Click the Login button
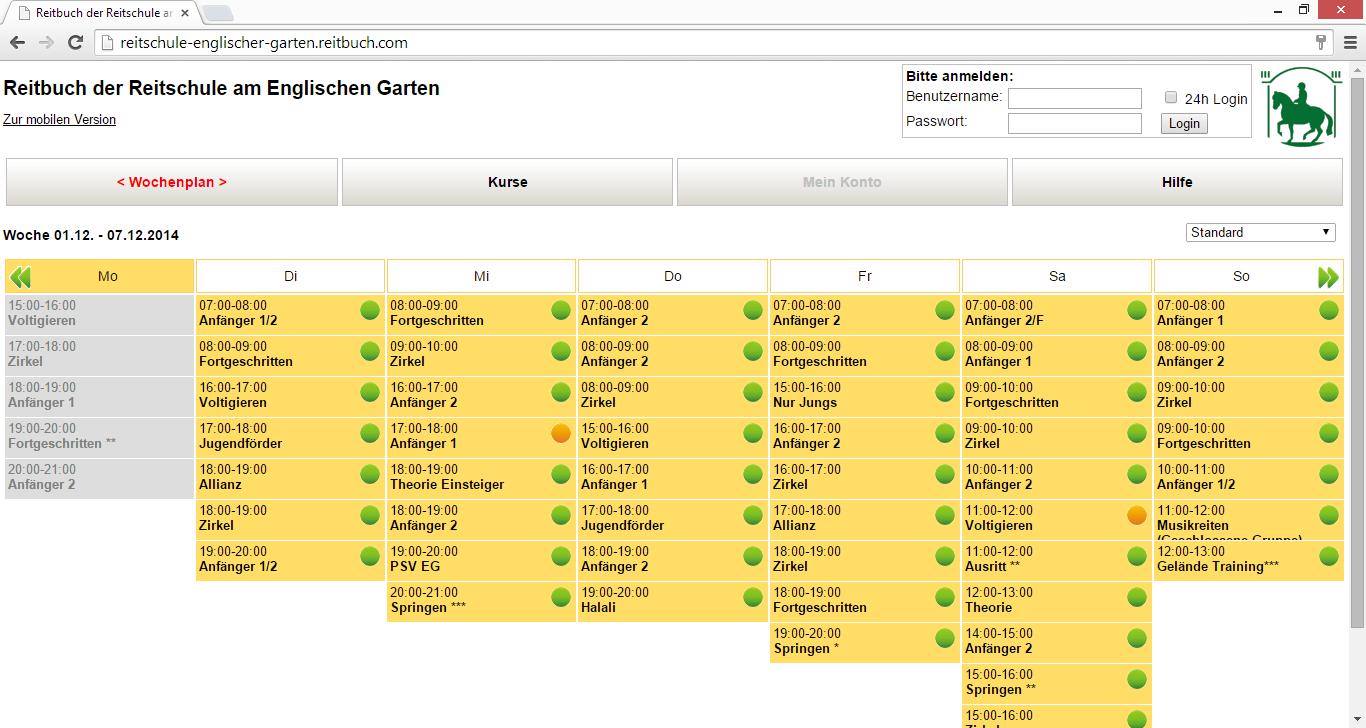 coord(1184,123)
